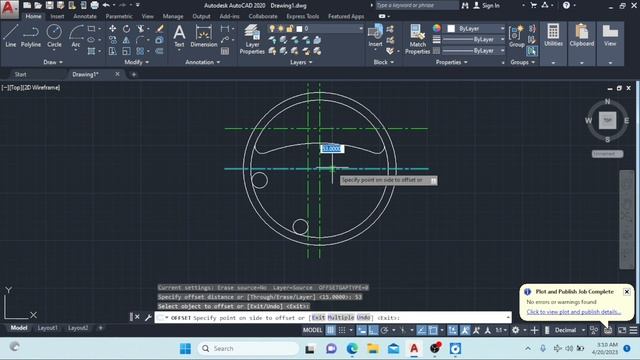Viewport: 640px width, 360px height.
Task: Click the Plot printer icon in quick access
Action: click(94, 5)
